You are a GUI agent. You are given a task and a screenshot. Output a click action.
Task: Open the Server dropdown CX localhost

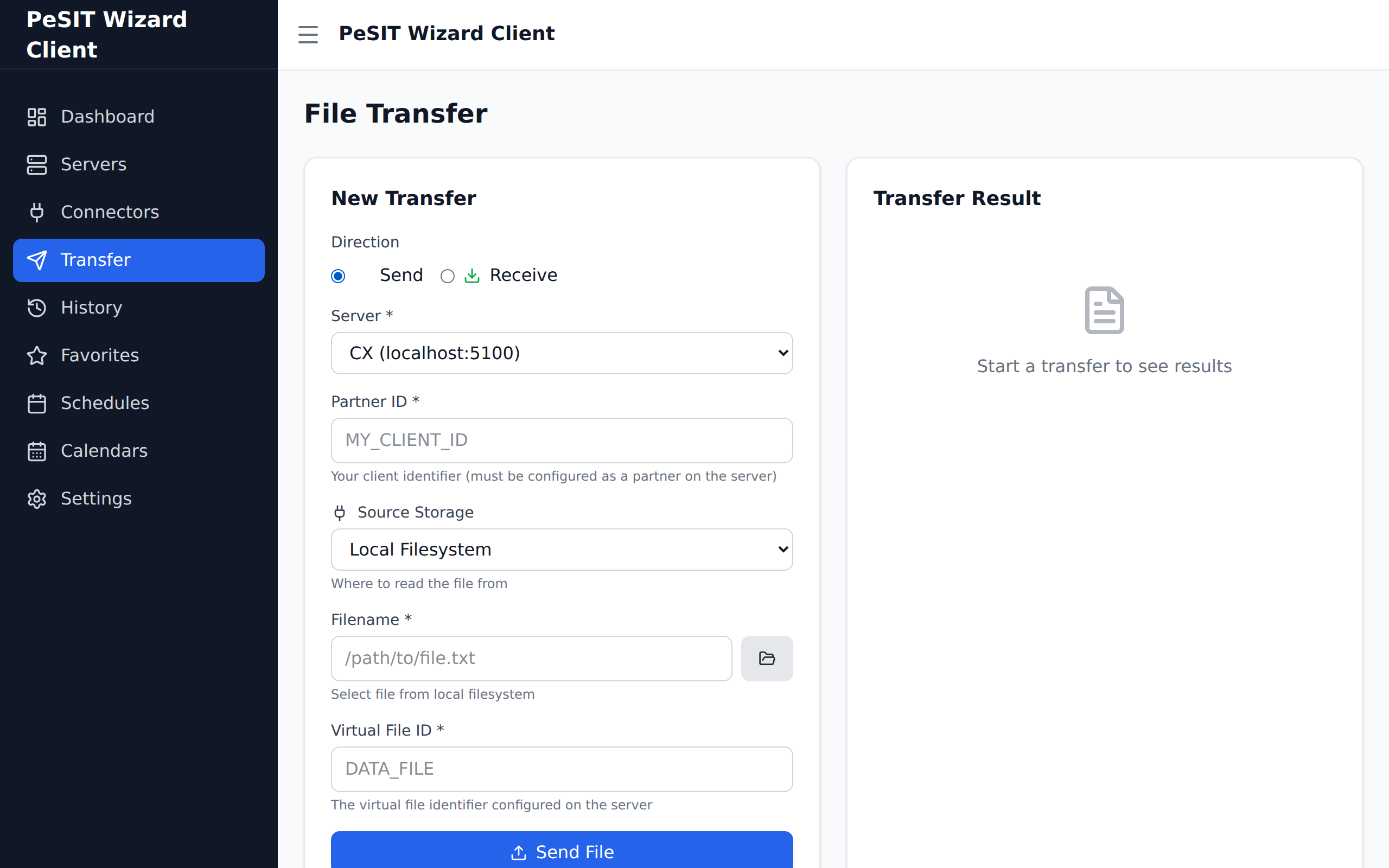562,353
